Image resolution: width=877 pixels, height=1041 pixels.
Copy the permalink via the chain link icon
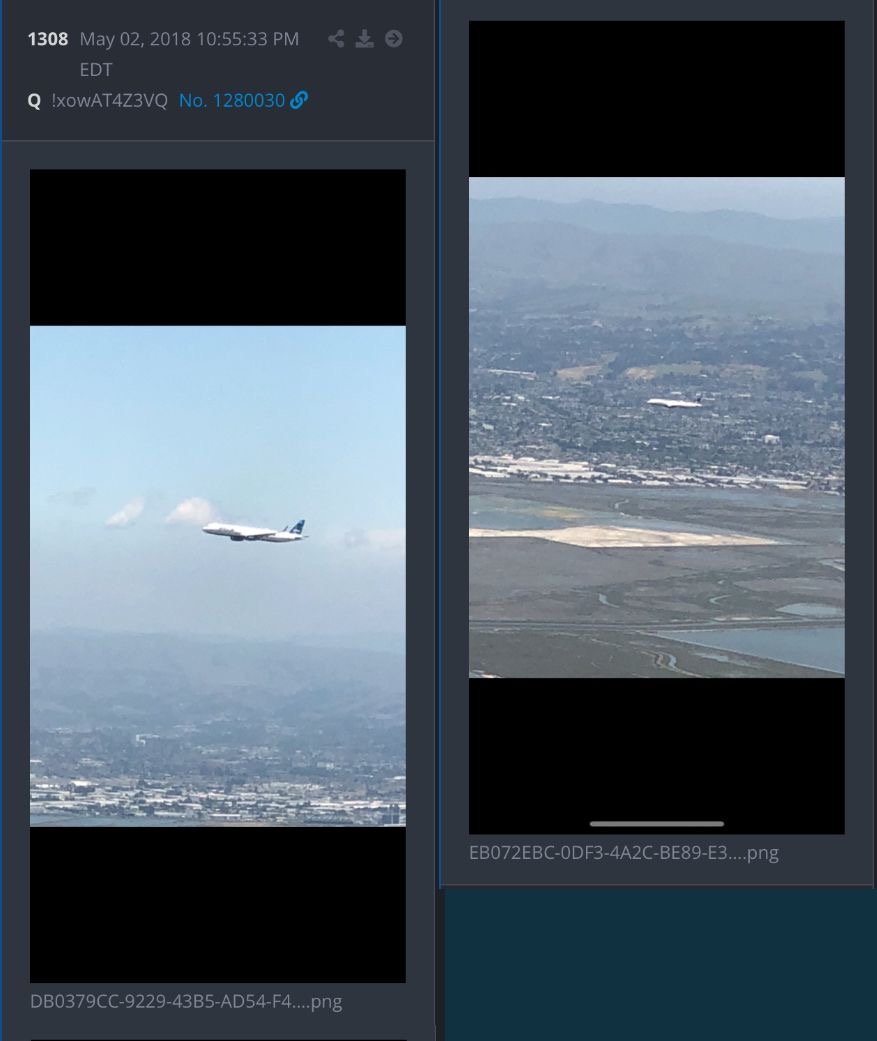[x=299, y=100]
